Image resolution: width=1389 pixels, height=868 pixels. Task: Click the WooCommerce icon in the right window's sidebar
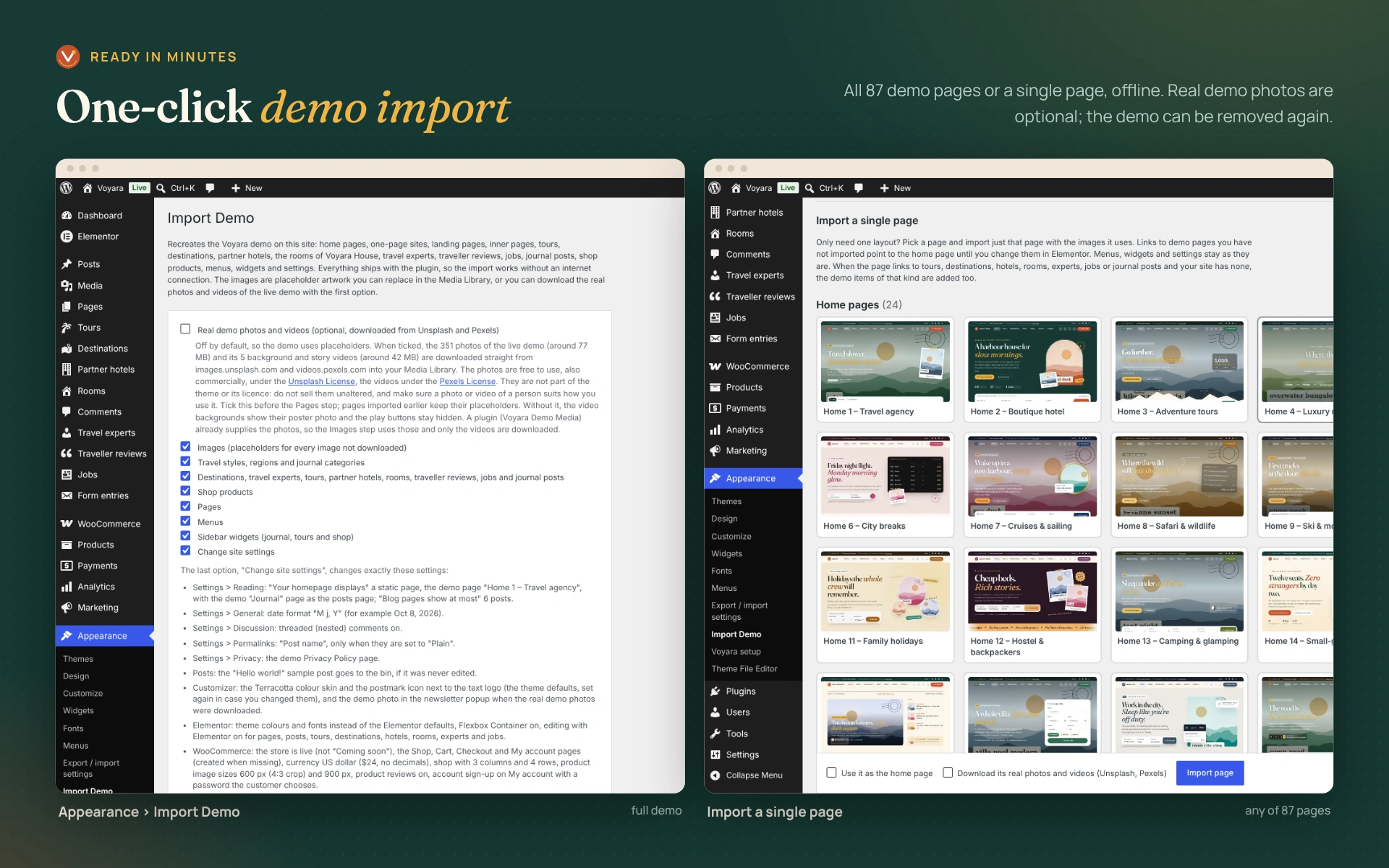click(715, 367)
